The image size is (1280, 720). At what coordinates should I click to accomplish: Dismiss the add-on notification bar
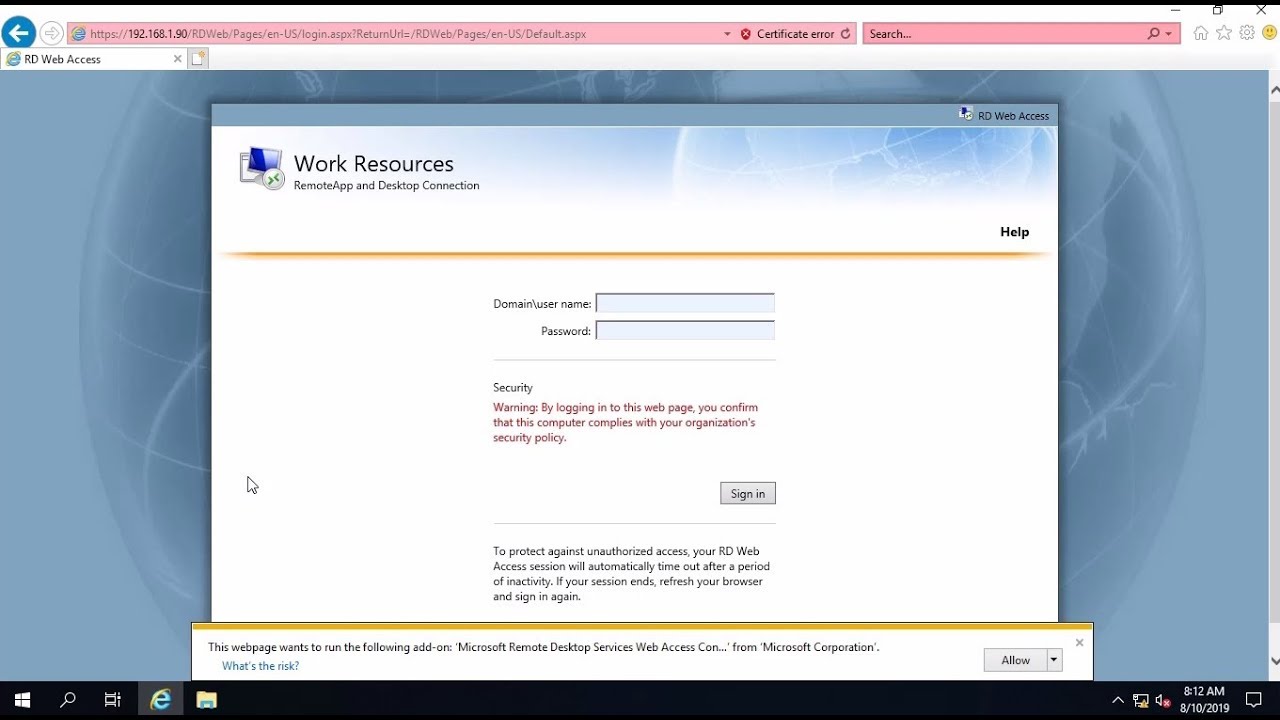point(1079,642)
